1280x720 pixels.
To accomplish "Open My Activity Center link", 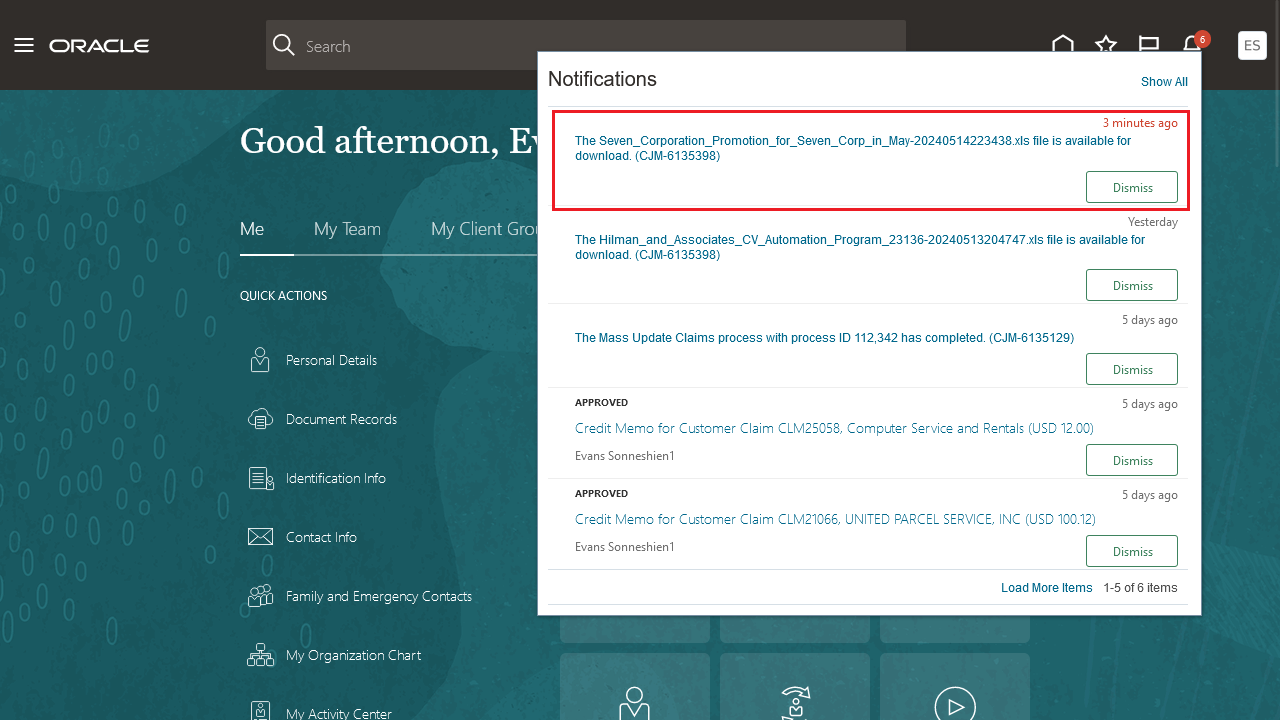I will tap(339, 714).
